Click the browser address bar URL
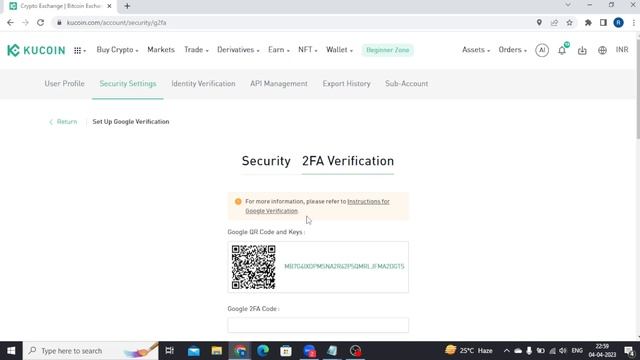Screen dimensions: 640x360 pyautogui.click(x=116, y=23)
